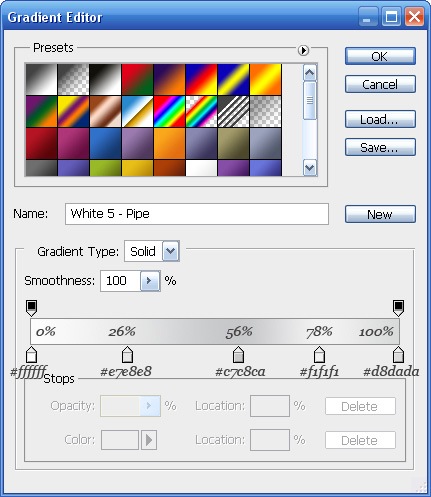The height and width of the screenshot is (497, 431).
Task: Click the presets scroll down arrow
Action: coord(310,168)
